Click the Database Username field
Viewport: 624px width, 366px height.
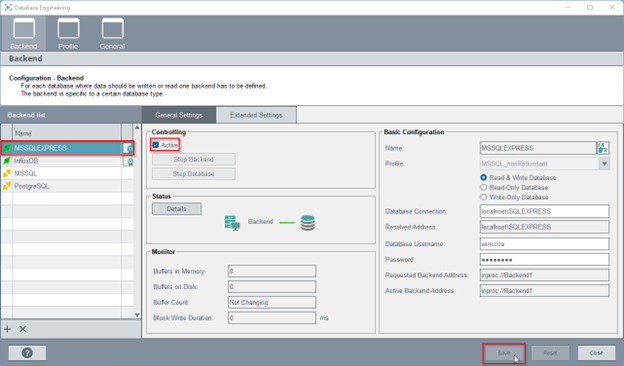544,244
